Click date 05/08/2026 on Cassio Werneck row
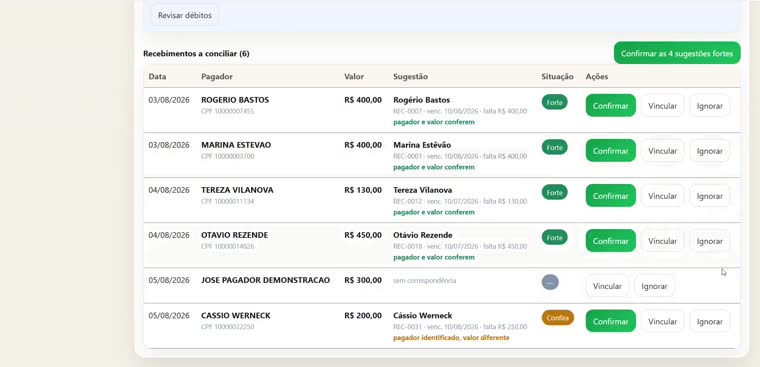 pyautogui.click(x=169, y=316)
